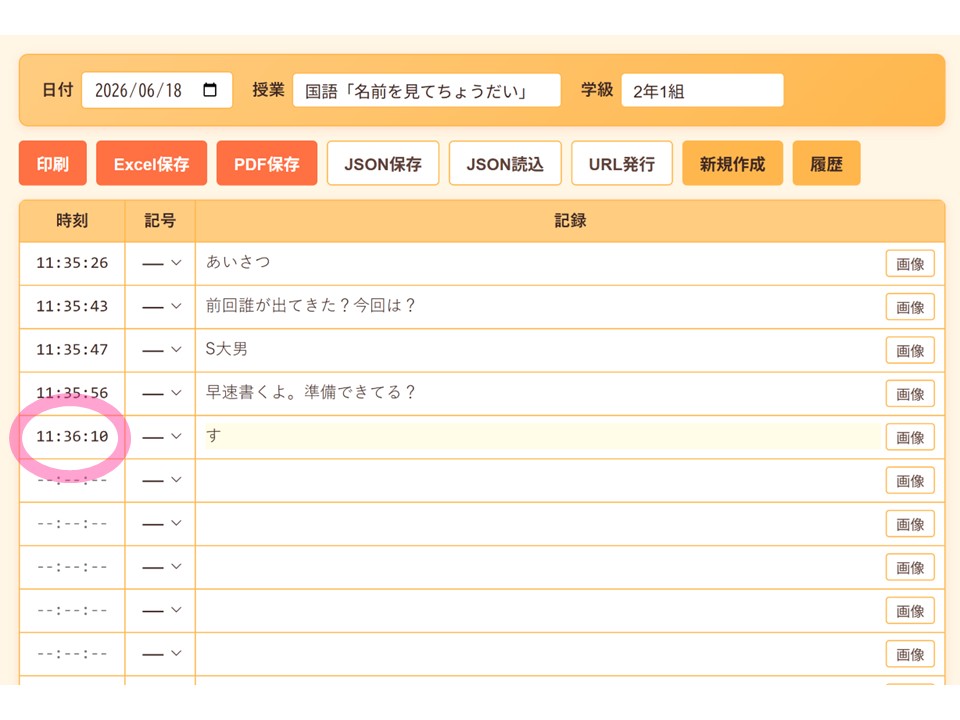Image resolution: width=960 pixels, height=720 pixels.
Task: Click the 印刷 print button
Action: 53,163
